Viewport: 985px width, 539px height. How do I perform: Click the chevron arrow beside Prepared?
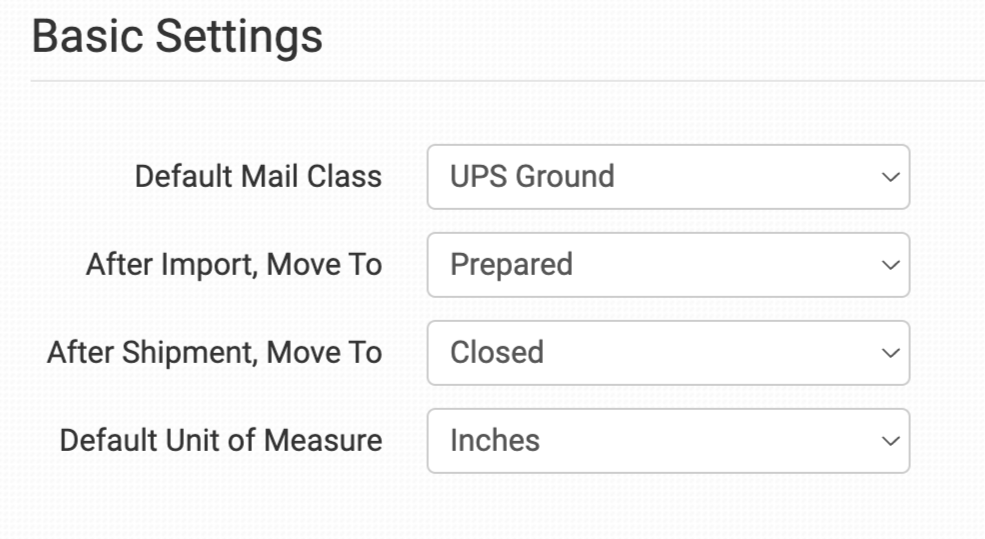pos(889,266)
